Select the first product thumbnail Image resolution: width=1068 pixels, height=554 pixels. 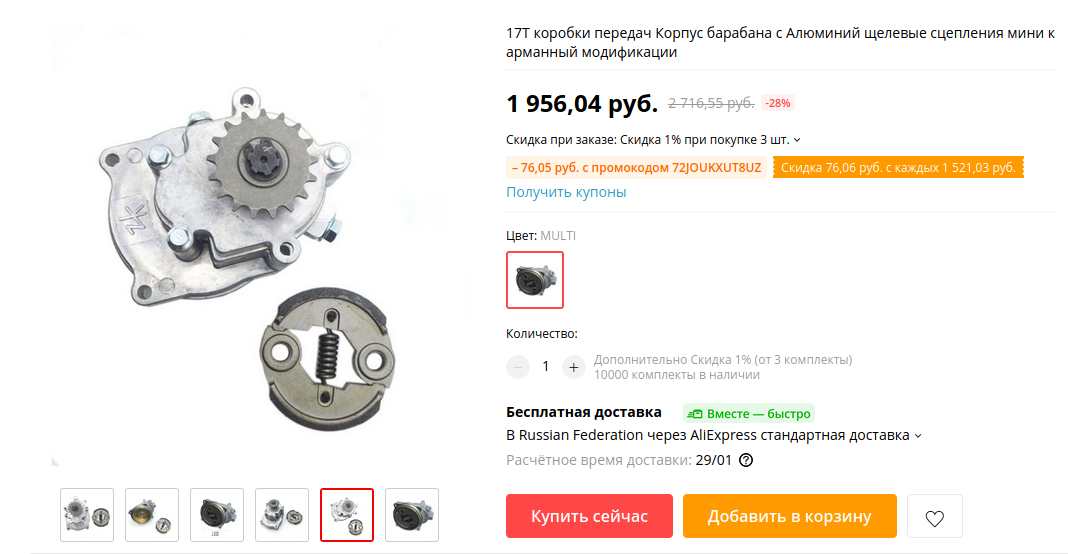tap(87, 515)
